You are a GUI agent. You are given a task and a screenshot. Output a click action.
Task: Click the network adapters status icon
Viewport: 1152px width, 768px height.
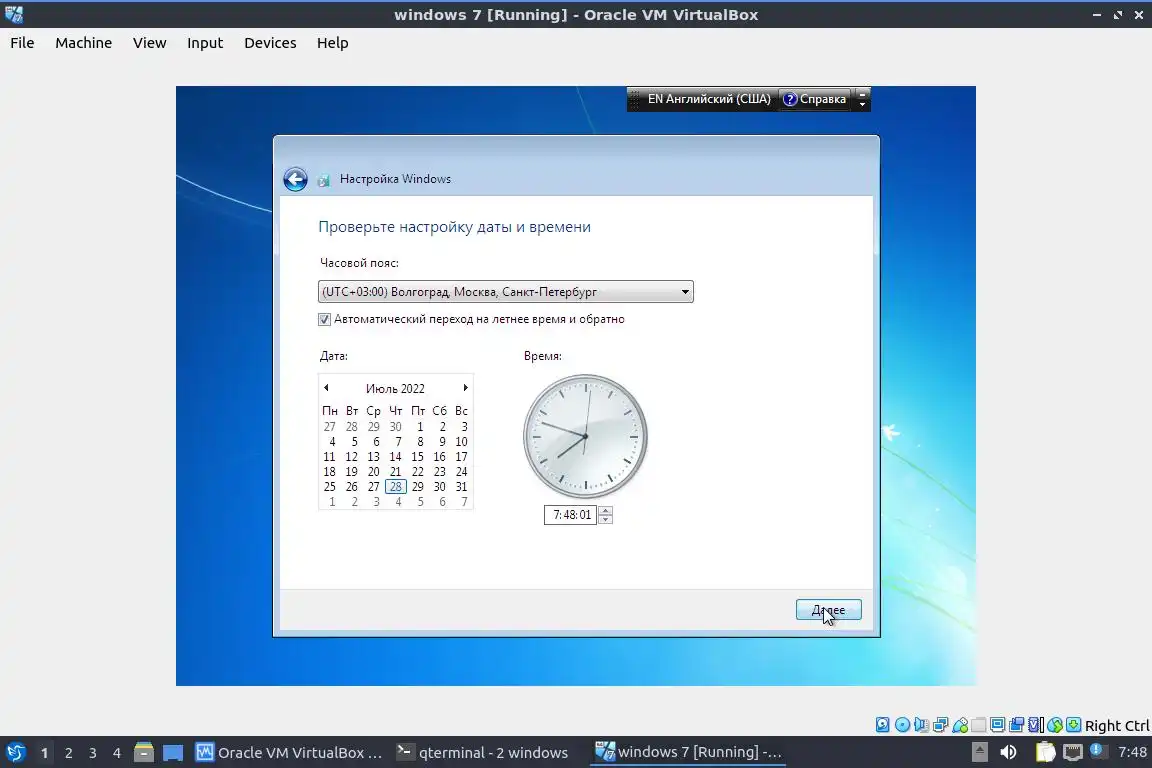[940, 725]
